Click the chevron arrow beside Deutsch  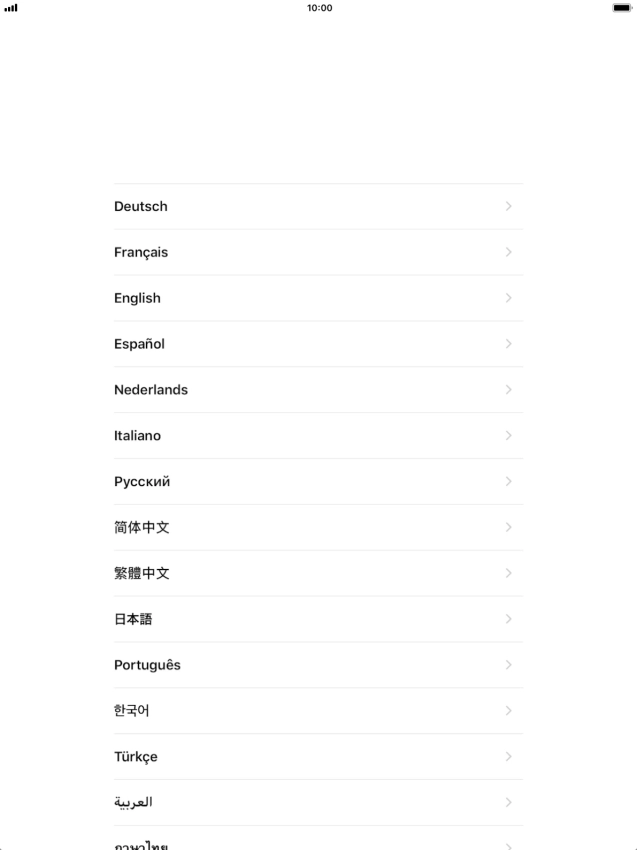(x=509, y=206)
